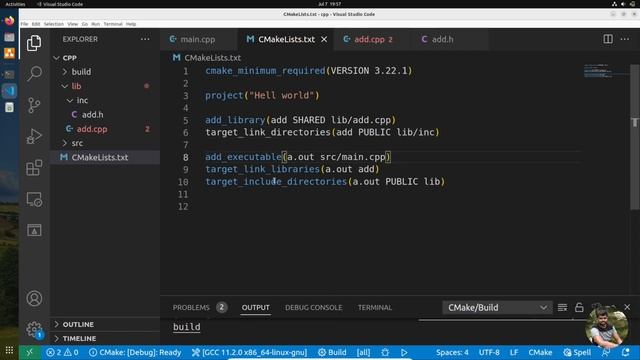This screenshot has height=360, width=640.
Task: Open the Debug Console tab
Action: pyautogui.click(x=313, y=307)
